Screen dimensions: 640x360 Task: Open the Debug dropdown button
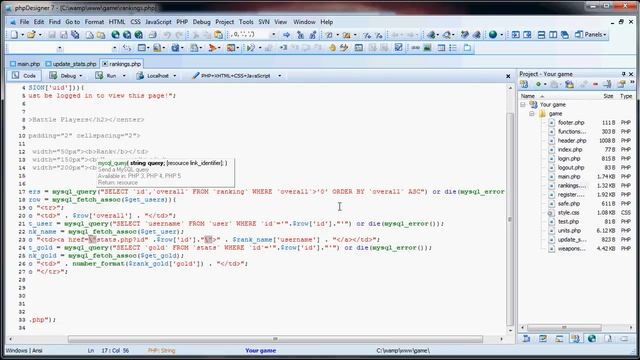[x=66, y=76]
